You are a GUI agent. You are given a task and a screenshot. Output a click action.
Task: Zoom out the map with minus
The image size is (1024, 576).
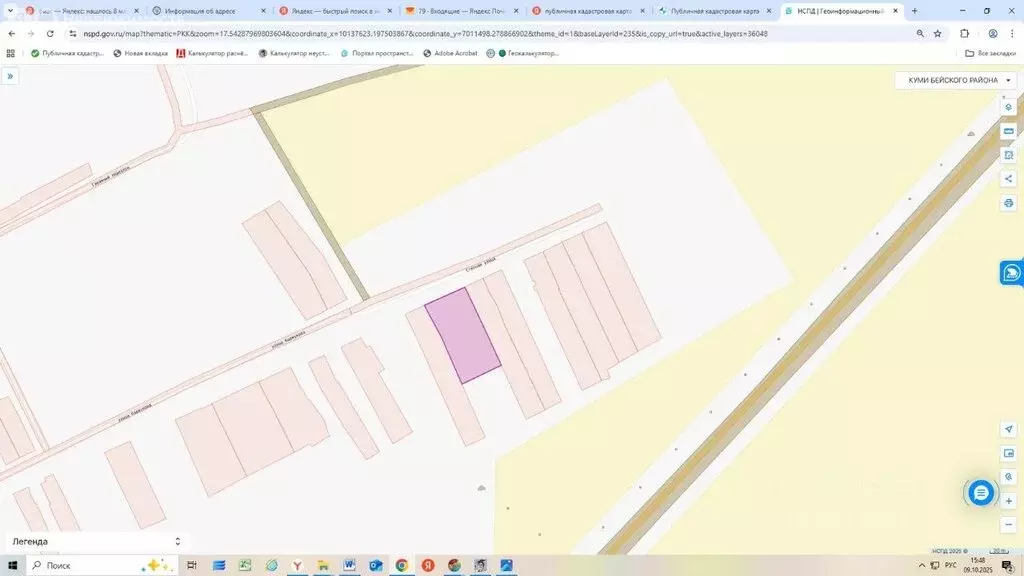pos(1008,525)
